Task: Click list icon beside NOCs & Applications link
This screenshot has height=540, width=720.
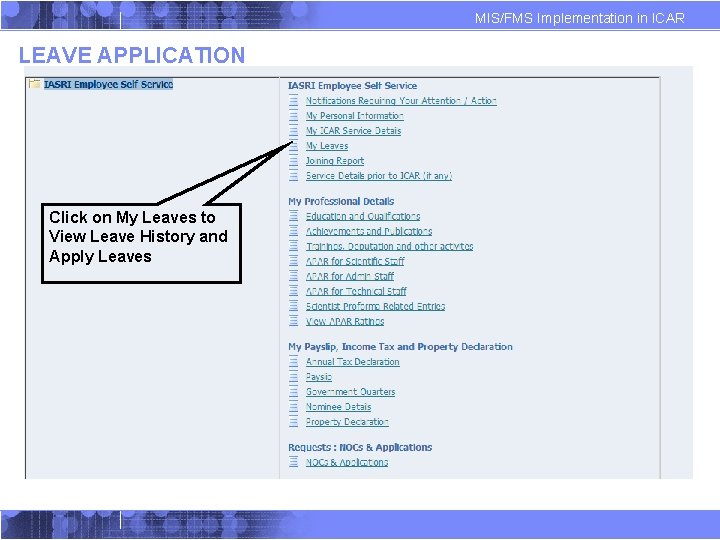Action: [x=293, y=462]
